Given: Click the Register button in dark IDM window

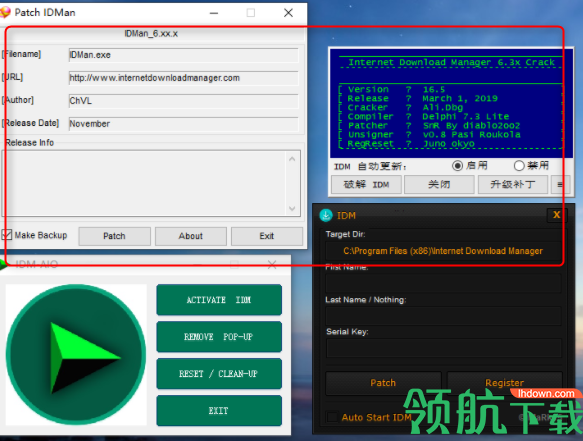Looking at the screenshot, I should pyautogui.click(x=505, y=383).
